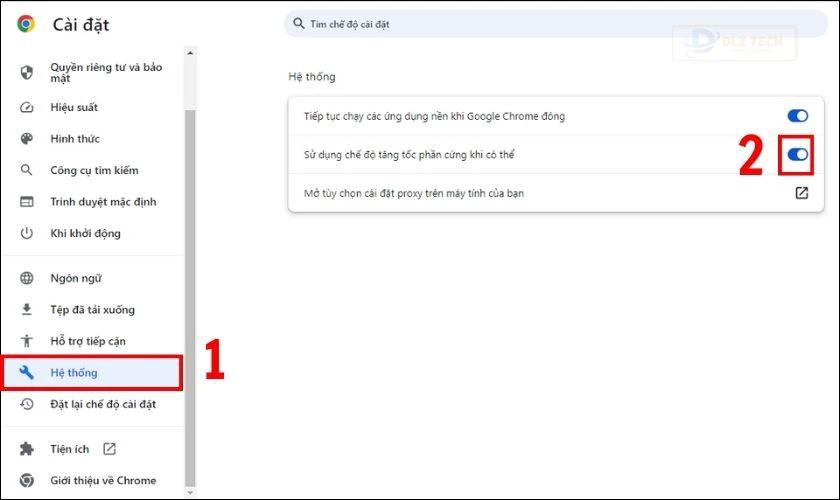Toggle hardware acceleration switch
The width and height of the screenshot is (840, 500).
coord(798,155)
